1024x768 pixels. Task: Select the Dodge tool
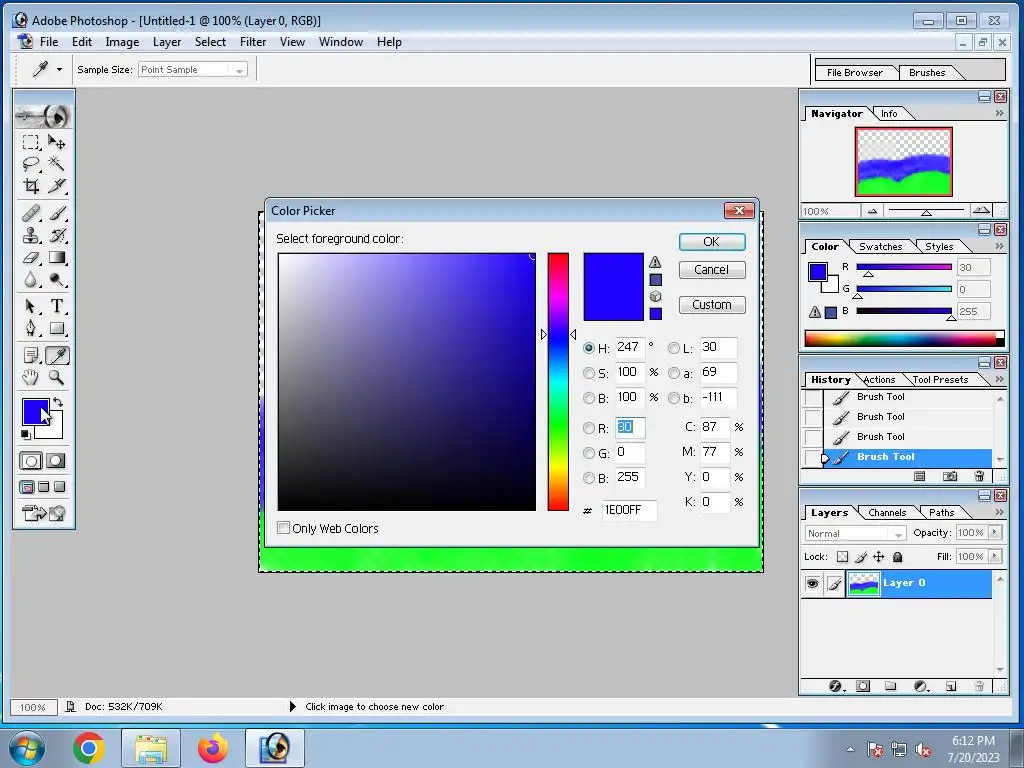pos(57,280)
